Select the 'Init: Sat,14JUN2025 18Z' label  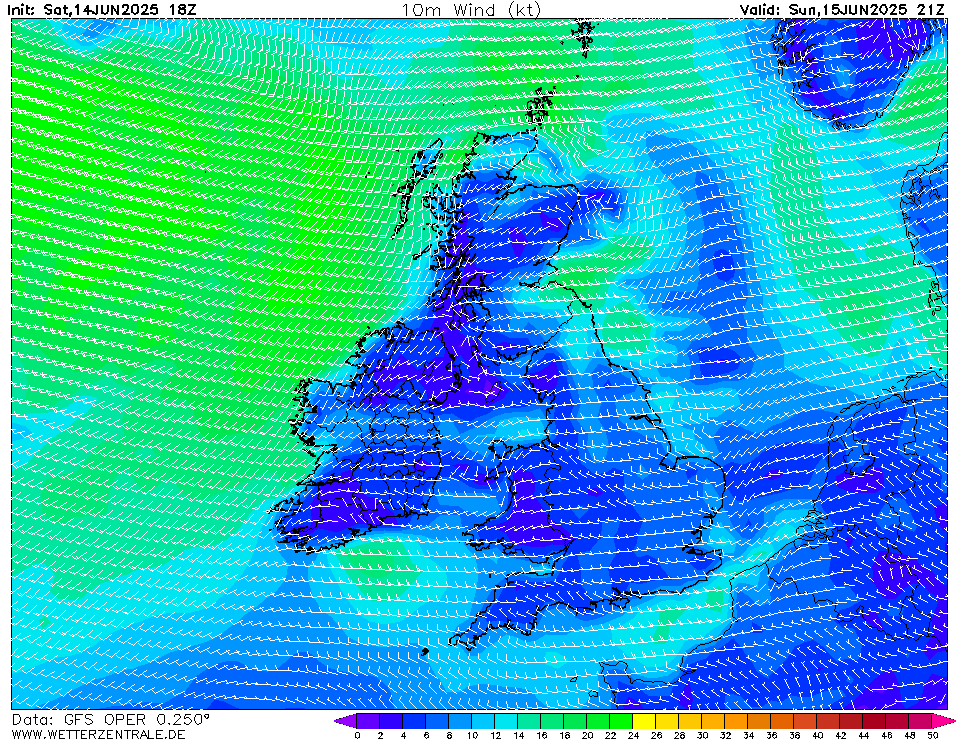tap(102, 10)
